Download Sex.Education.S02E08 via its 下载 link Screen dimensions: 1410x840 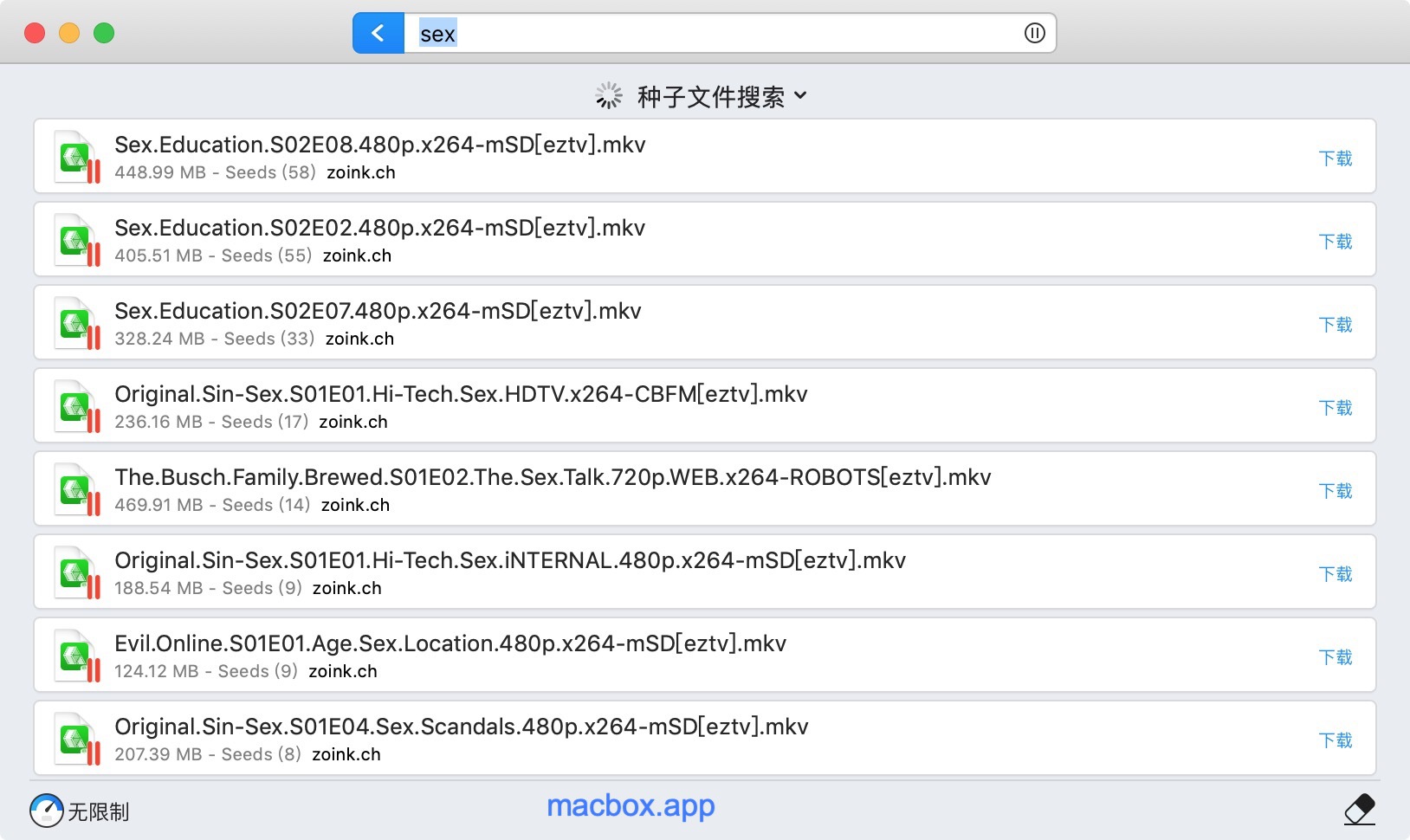pos(1336,158)
